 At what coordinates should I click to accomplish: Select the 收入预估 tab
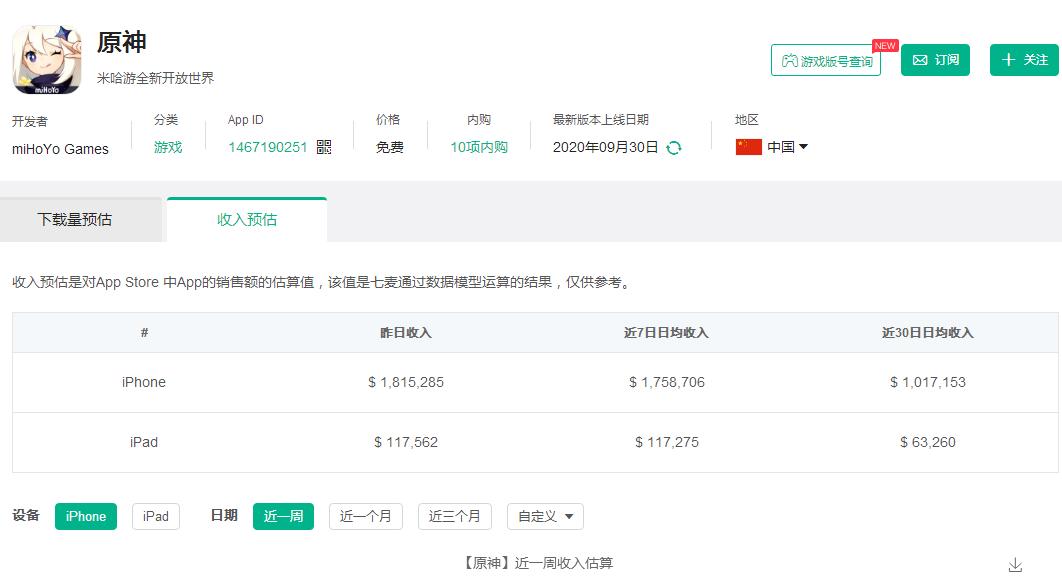(247, 220)
